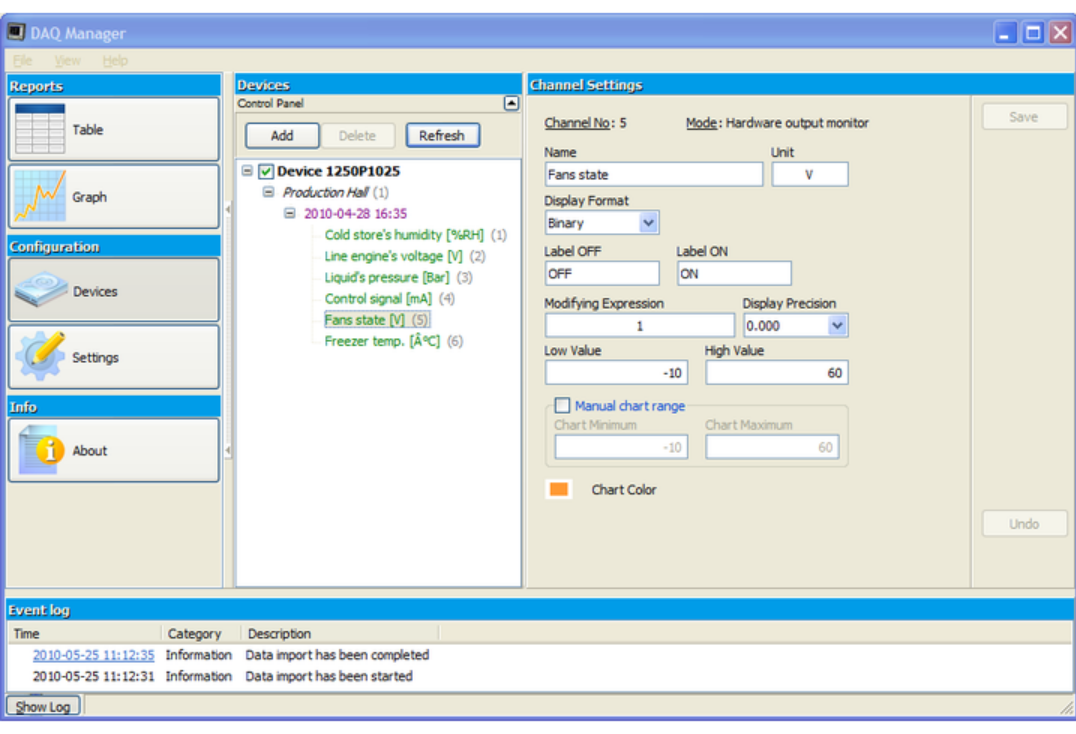This screenshot has width=1076, height=734.
Task: Open the File menu
Action: pyautogui.click(x=23, y=60)
